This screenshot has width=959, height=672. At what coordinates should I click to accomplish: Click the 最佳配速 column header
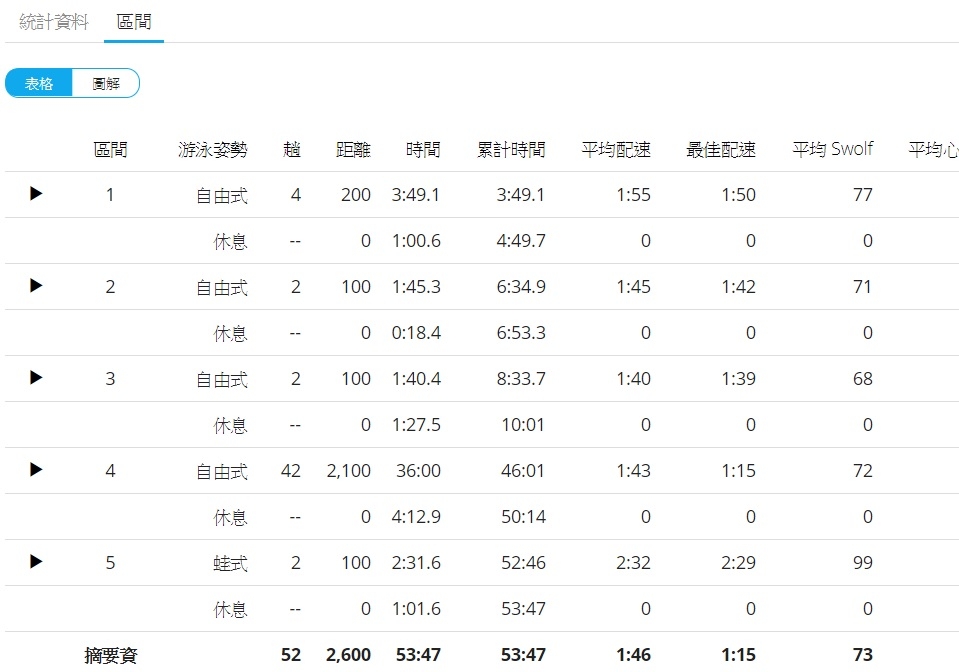[721, 149]
